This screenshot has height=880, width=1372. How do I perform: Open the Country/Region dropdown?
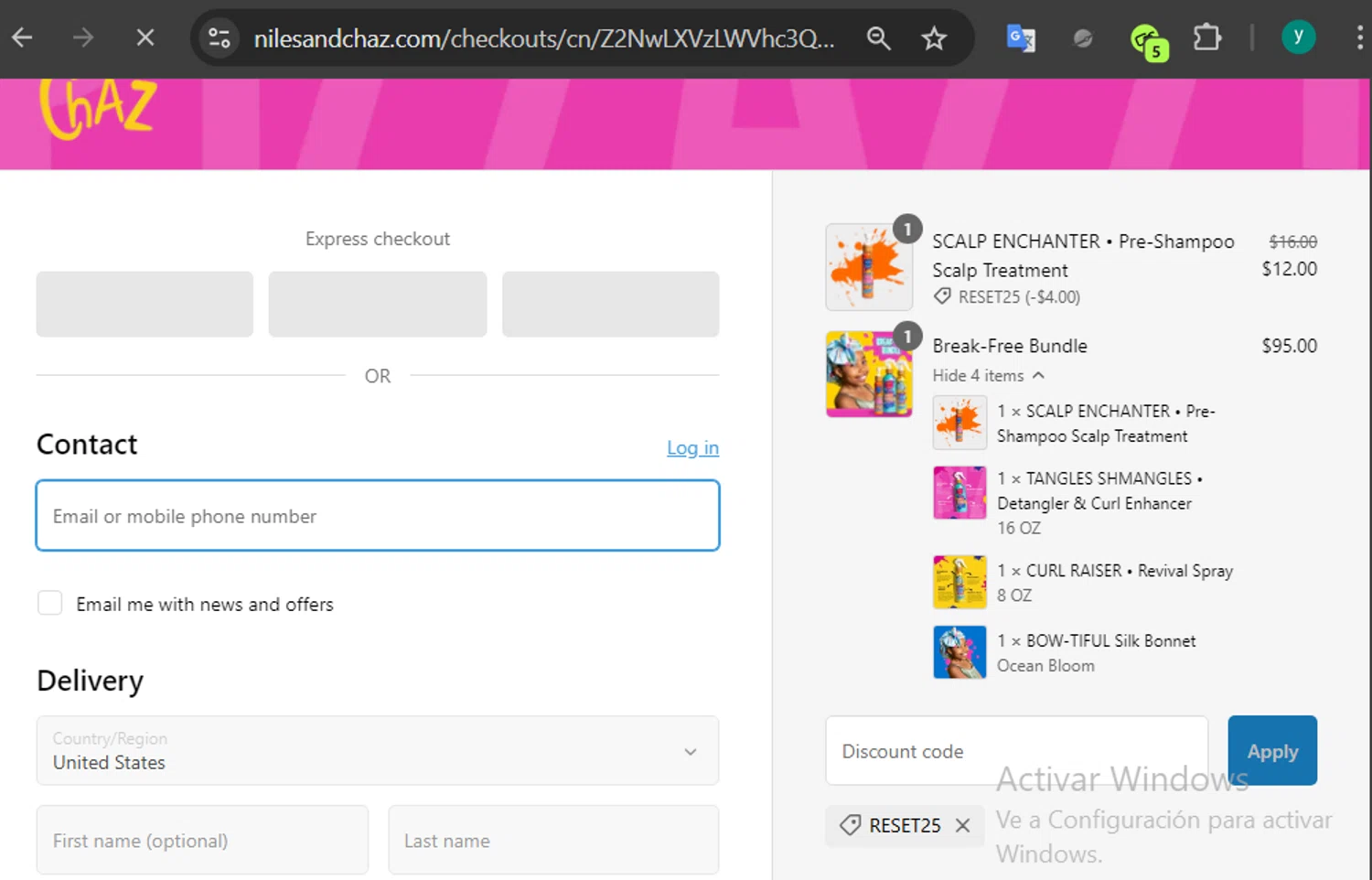(378, 750)
